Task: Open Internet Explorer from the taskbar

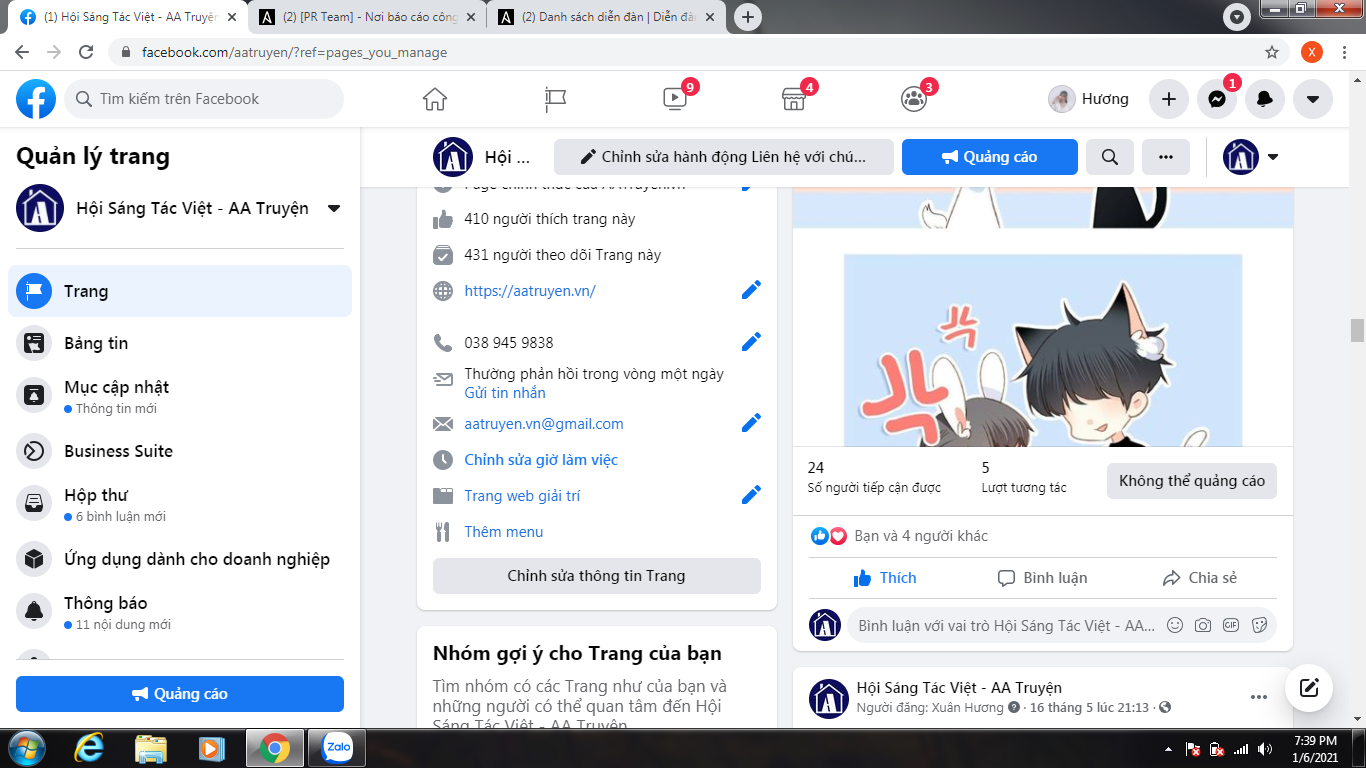Action: (x=91, y=748)
